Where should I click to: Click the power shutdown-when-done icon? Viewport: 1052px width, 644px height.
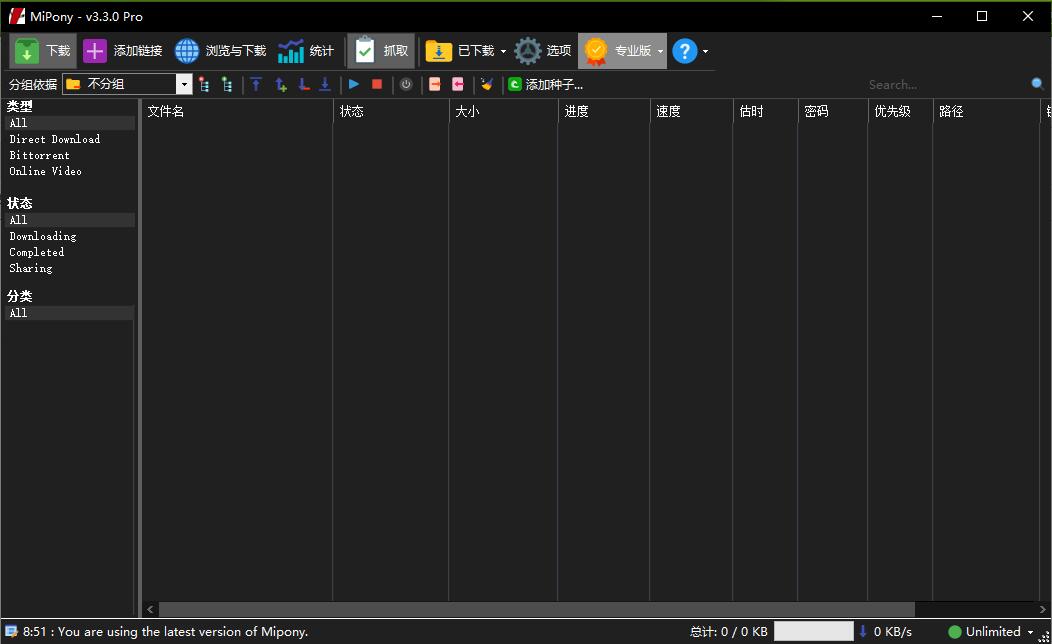406,85
